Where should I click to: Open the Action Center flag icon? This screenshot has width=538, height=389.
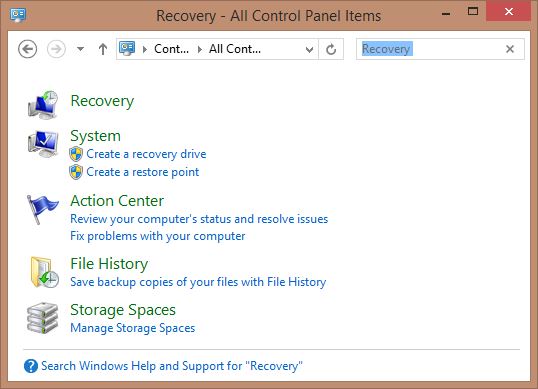[43, 209]
